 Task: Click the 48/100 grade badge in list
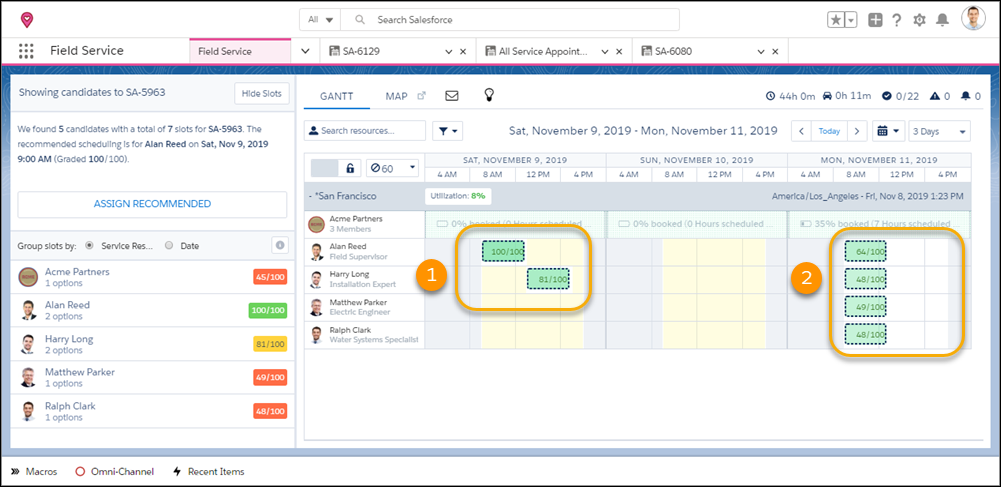[x=270, y=410]
